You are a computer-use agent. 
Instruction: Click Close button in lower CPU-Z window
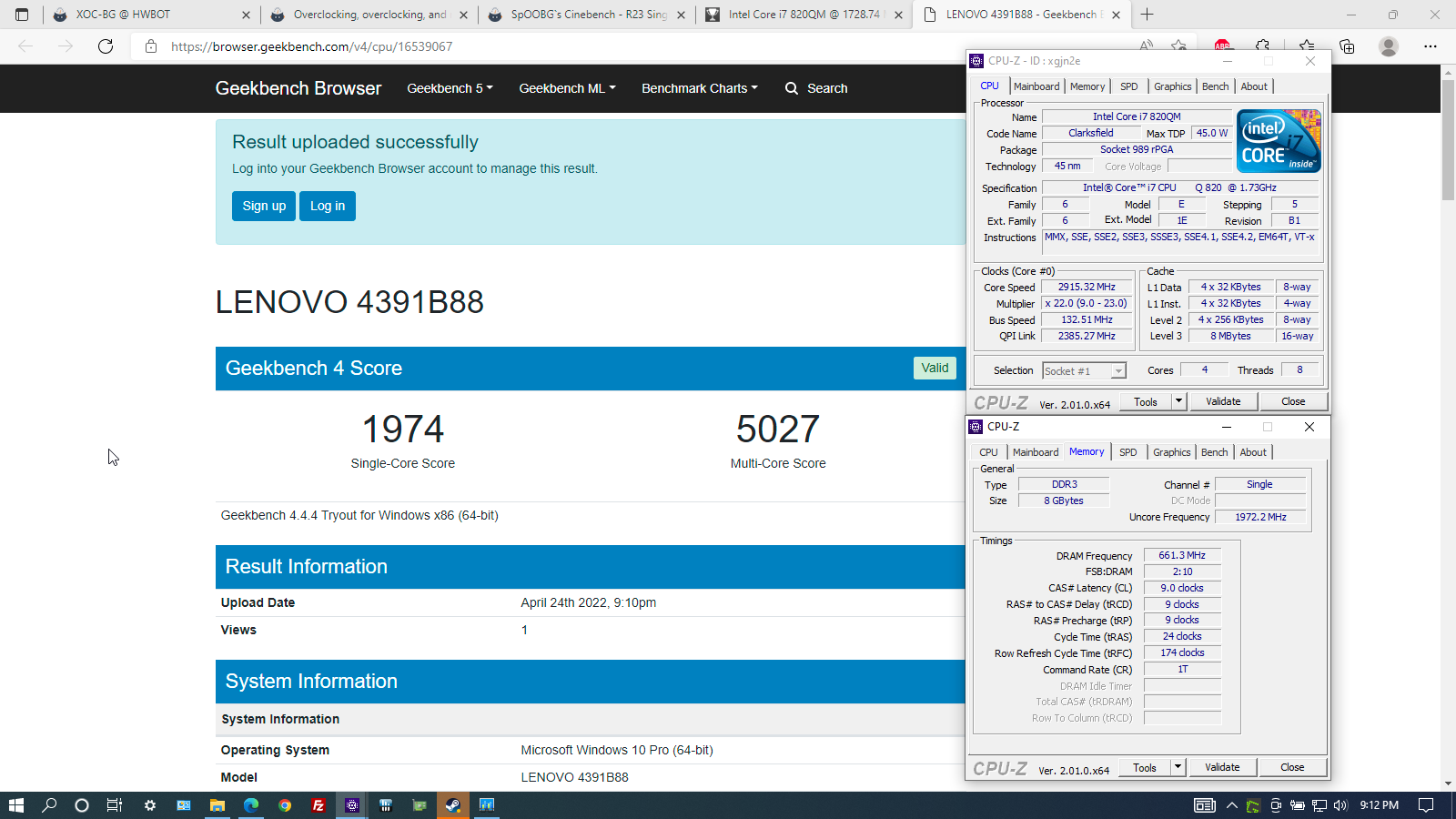pos(1292,767)
